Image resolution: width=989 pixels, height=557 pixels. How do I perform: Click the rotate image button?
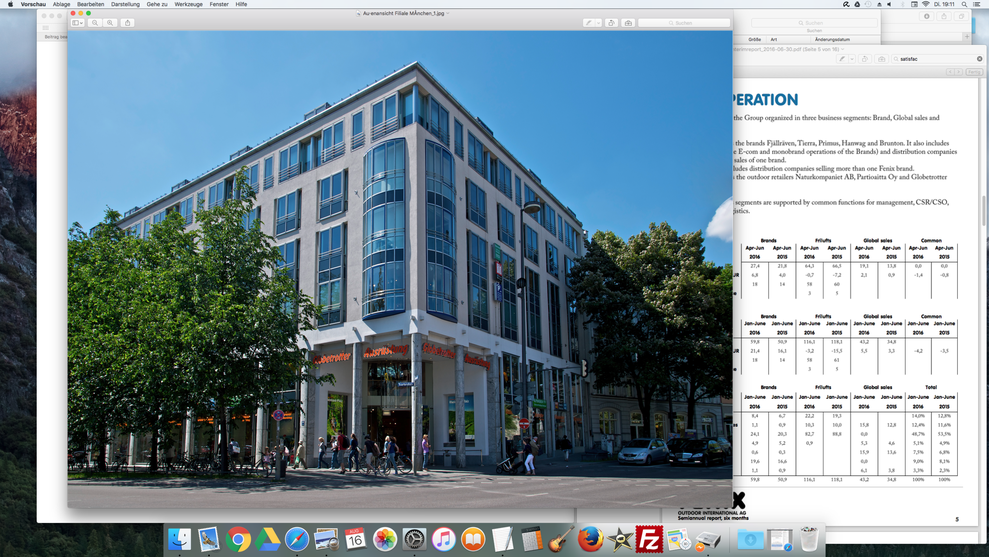[x=611, y=23]
